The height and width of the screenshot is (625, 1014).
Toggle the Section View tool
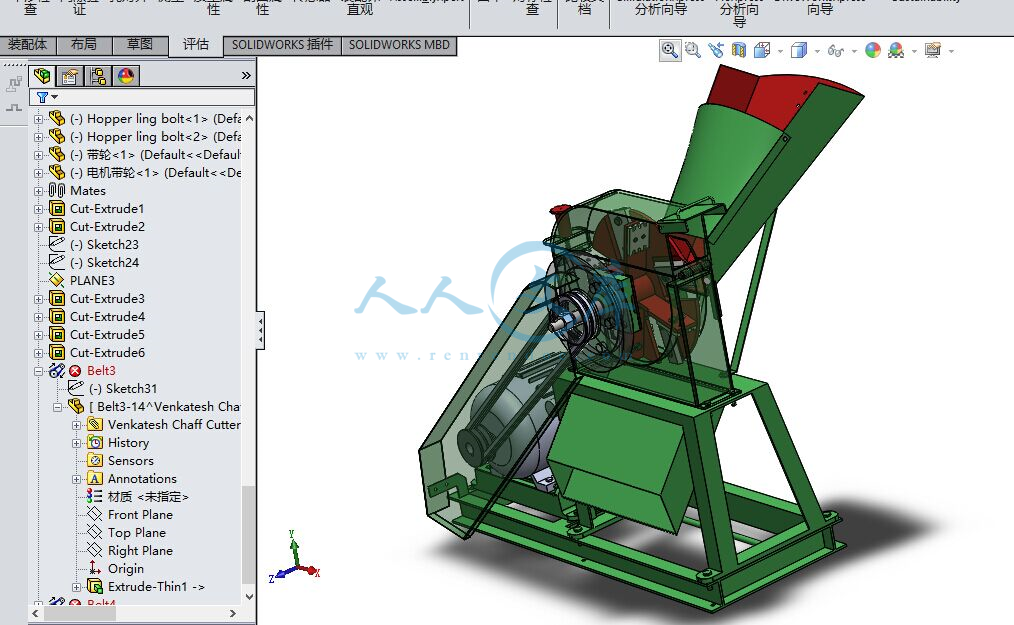(x=739, y=50)
